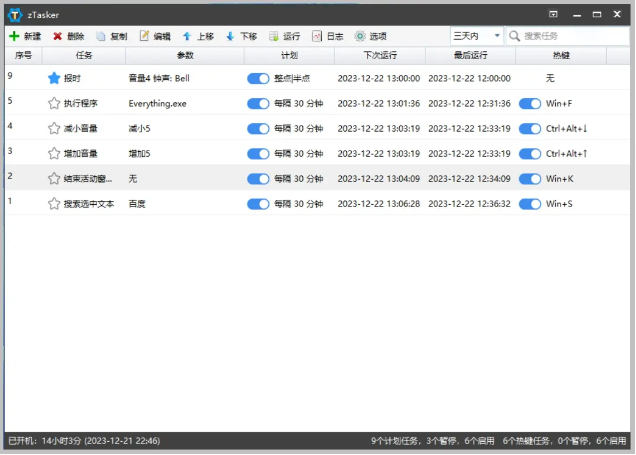This screenshot has height=455, width=636.
Task: Copy the task using 复制
Action: pos(112,36)
